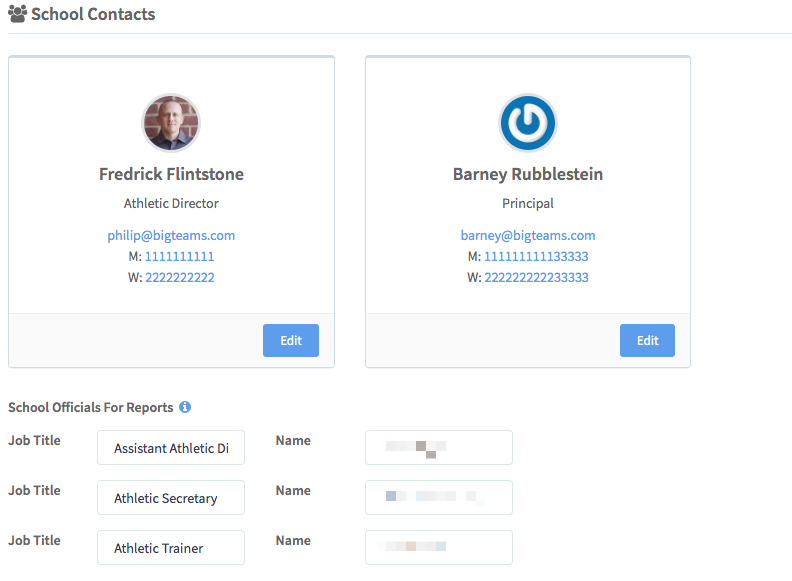
Task: Click the School Contacts group icon
Action: click(x=17, y=15)
